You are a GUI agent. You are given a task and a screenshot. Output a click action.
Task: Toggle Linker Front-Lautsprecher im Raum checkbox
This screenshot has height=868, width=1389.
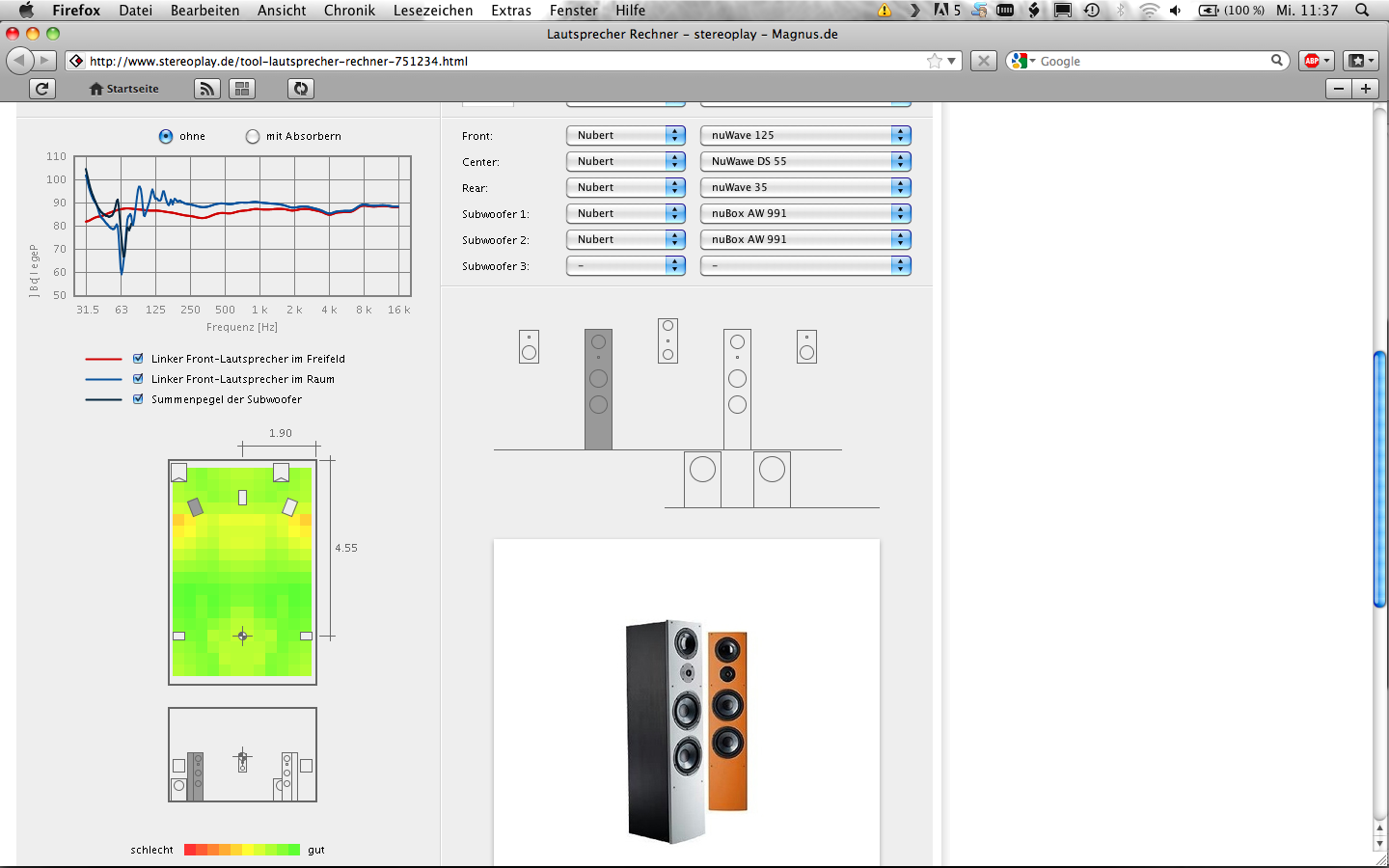138,378
